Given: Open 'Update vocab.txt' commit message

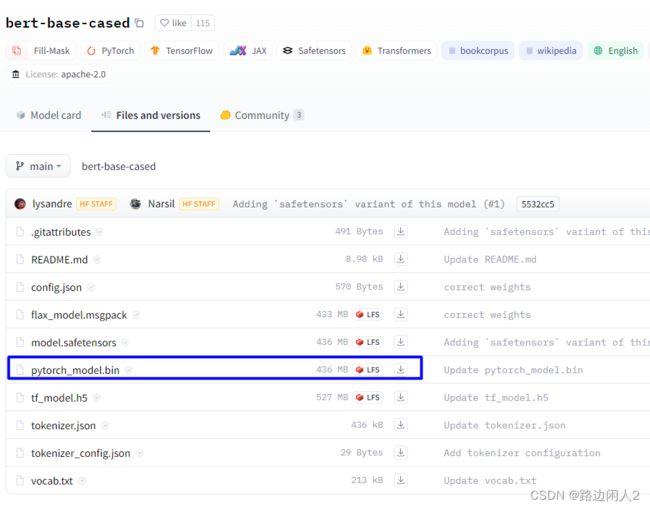Looking at the screenshot, I should pos(490,481).
